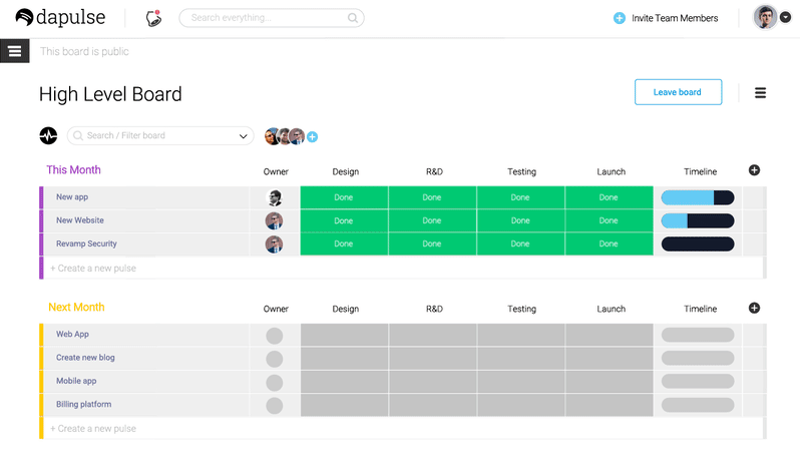This screenshot has height=467, width=800.
Task: Collapse the Next Month group title
Action: click(76, 308)
